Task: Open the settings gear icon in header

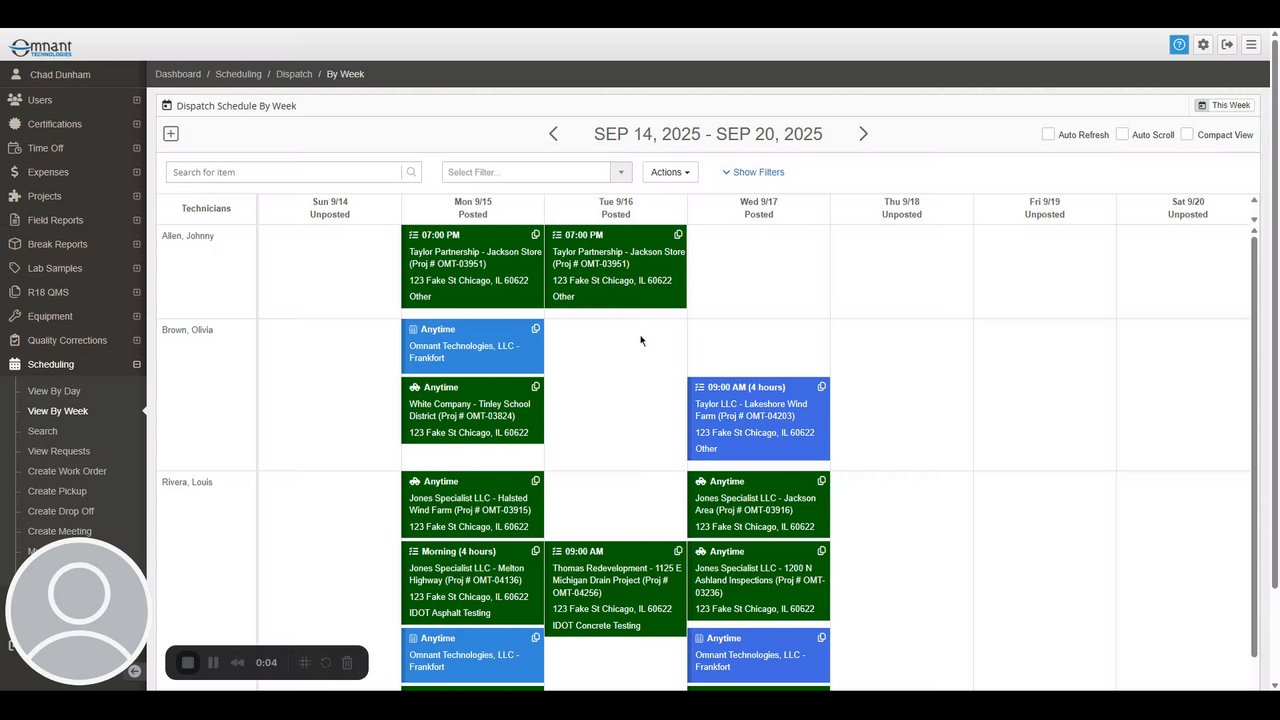Action: coord(1203,44)
